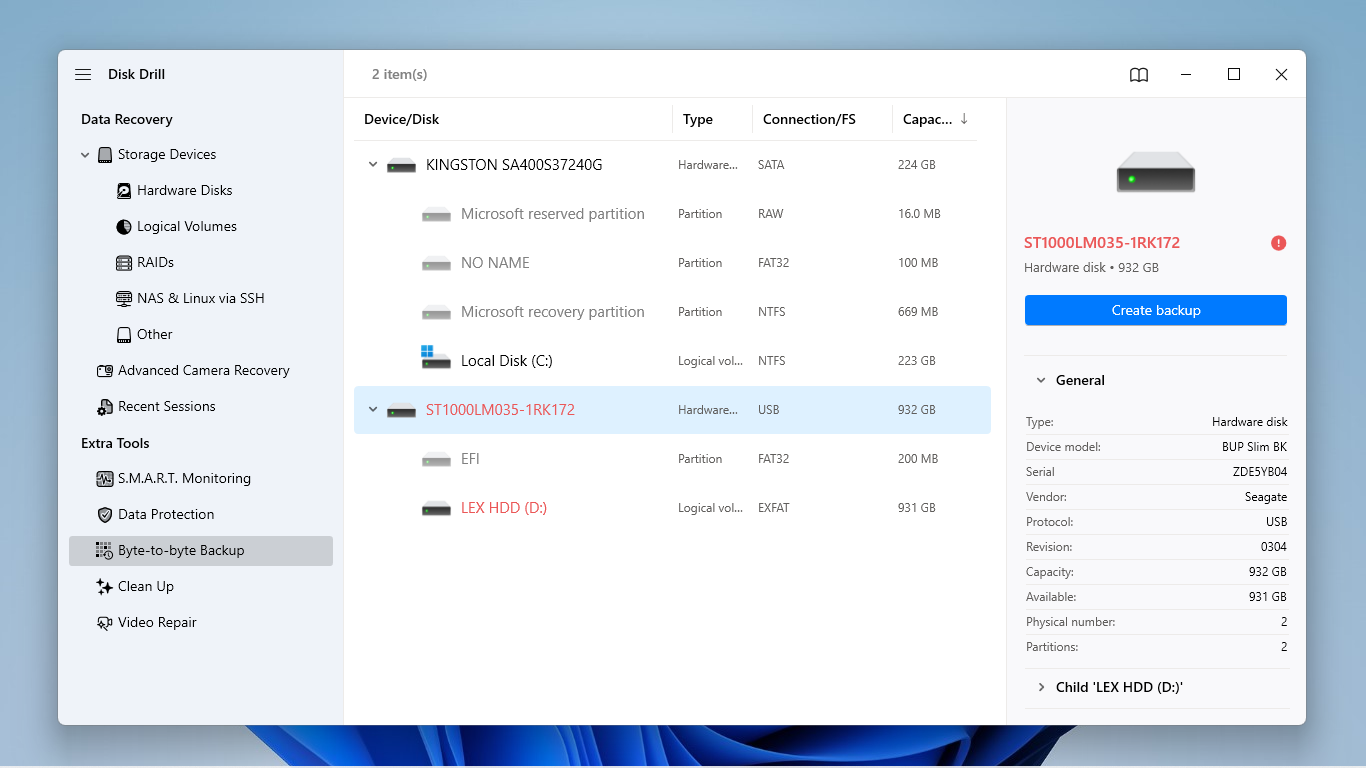Click the Advanced Camera Recovery icon
Screen dimensions: 1366x768
[105, 371]
